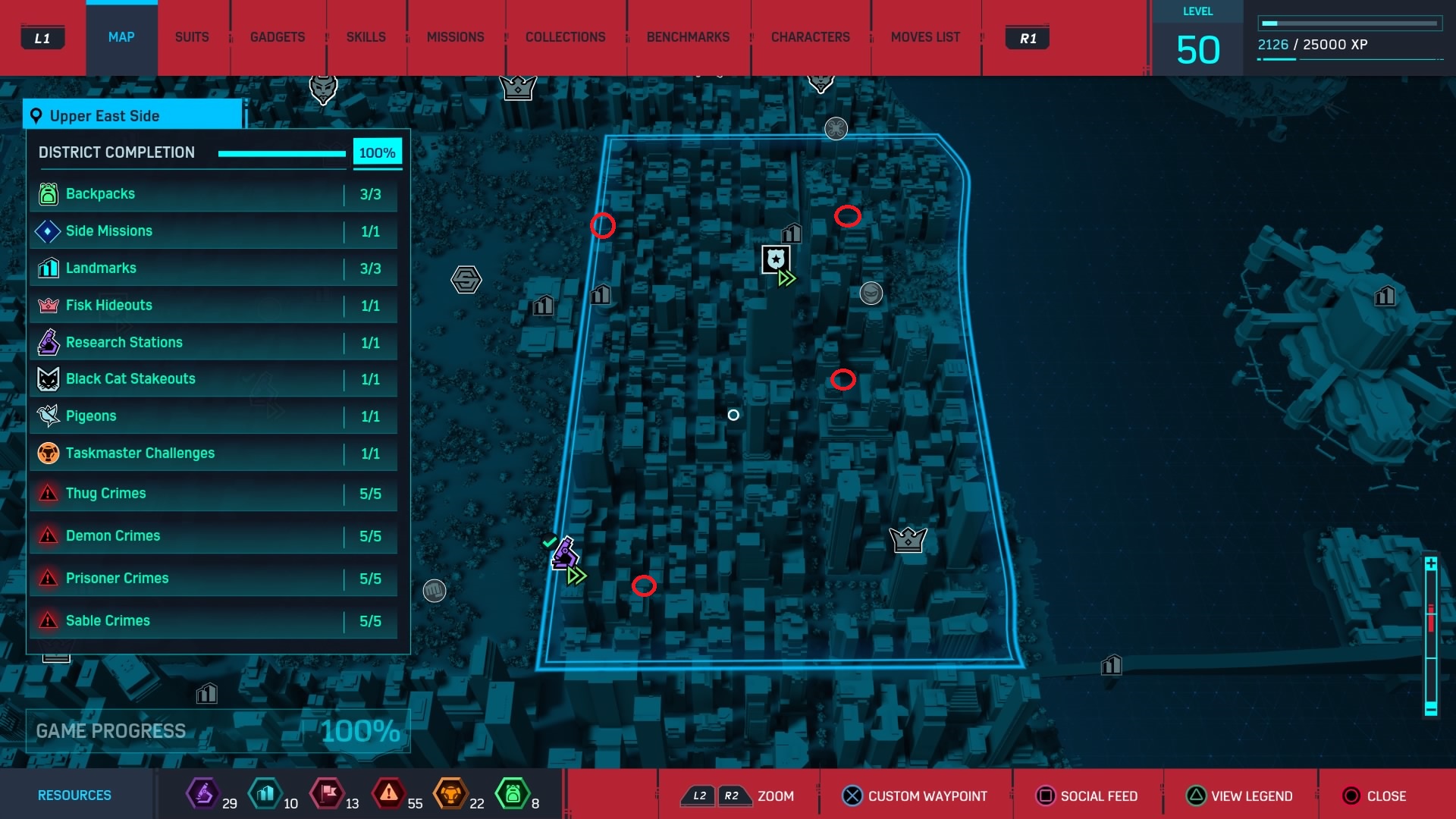Click the 2126 / 25000 XP text
This screenshot has width=1456, height=819.
pyautogui.click(x=1313, y=45)
